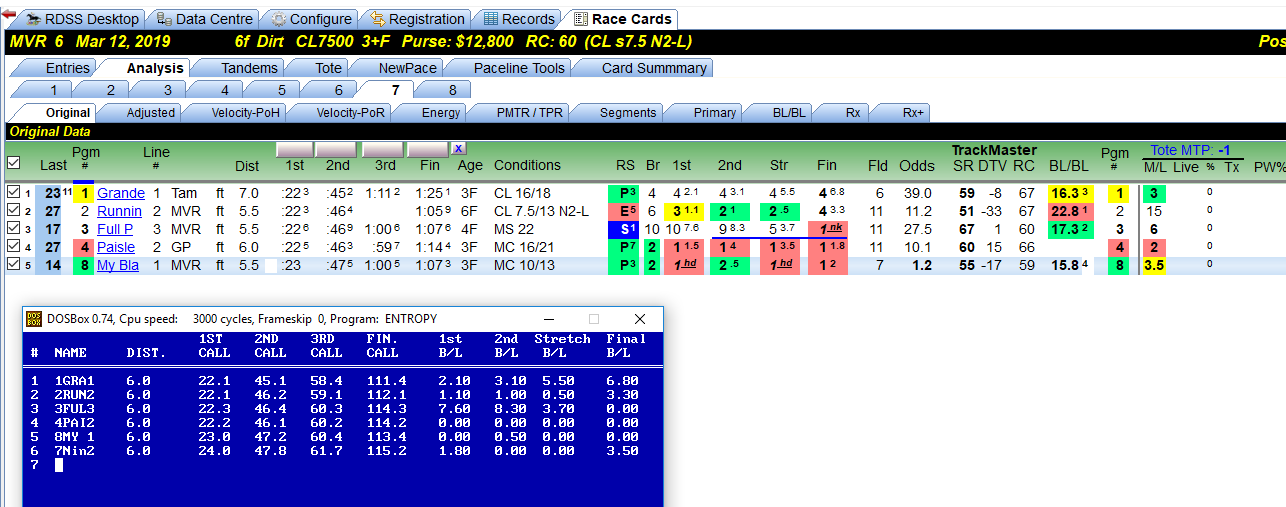The height and width of the screenshot is (507, 1286).
Task: Click the small blue X button above Age
Action: click(x=459, y=148)
